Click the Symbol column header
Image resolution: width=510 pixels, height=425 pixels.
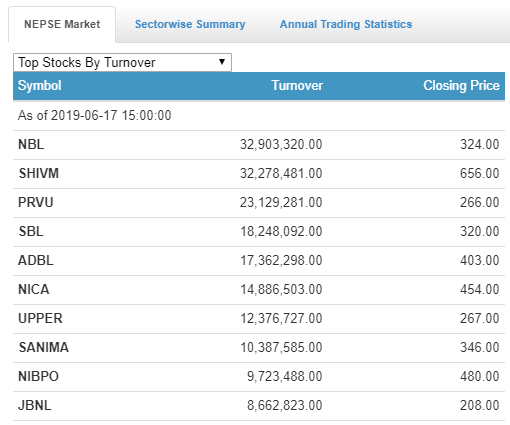40,85
